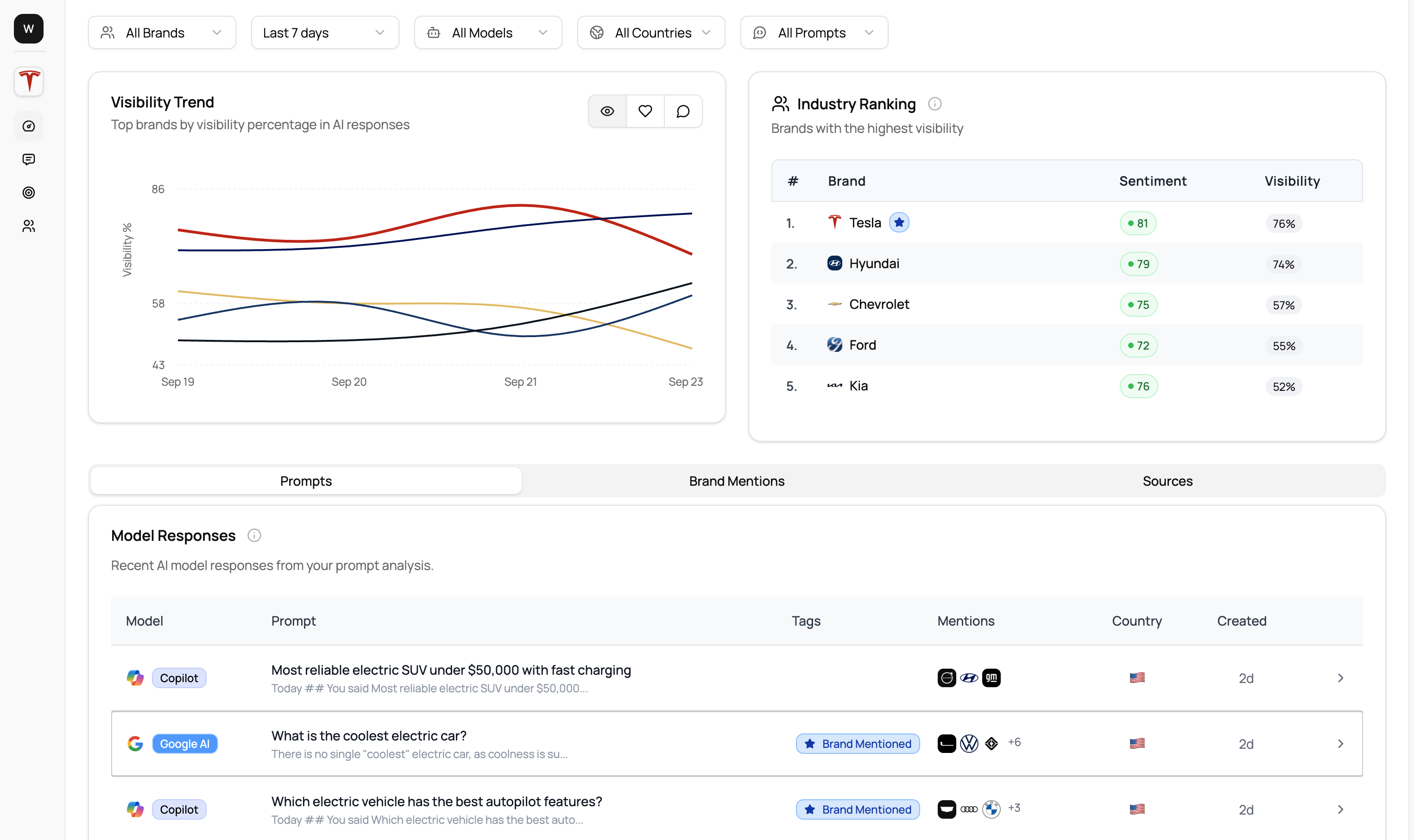The width and height of the screenshot is (1414, 840).
Task: Open the dashboard speedometer icon in sidebar
Action: [28, 125]
